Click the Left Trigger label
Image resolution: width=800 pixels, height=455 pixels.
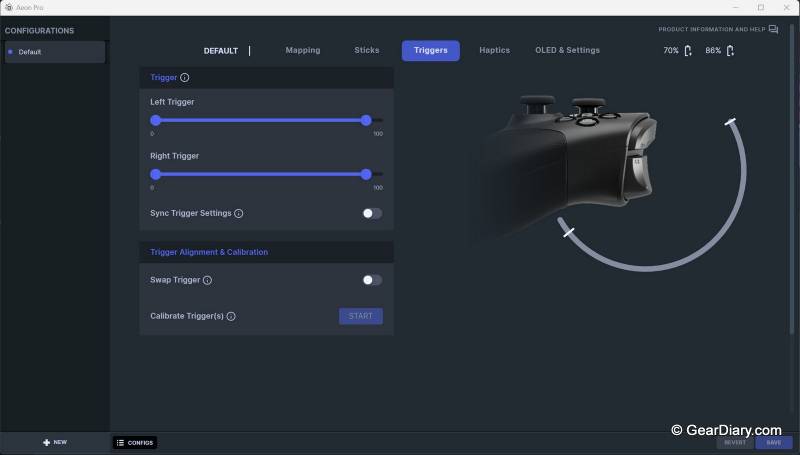pos(172,102)
